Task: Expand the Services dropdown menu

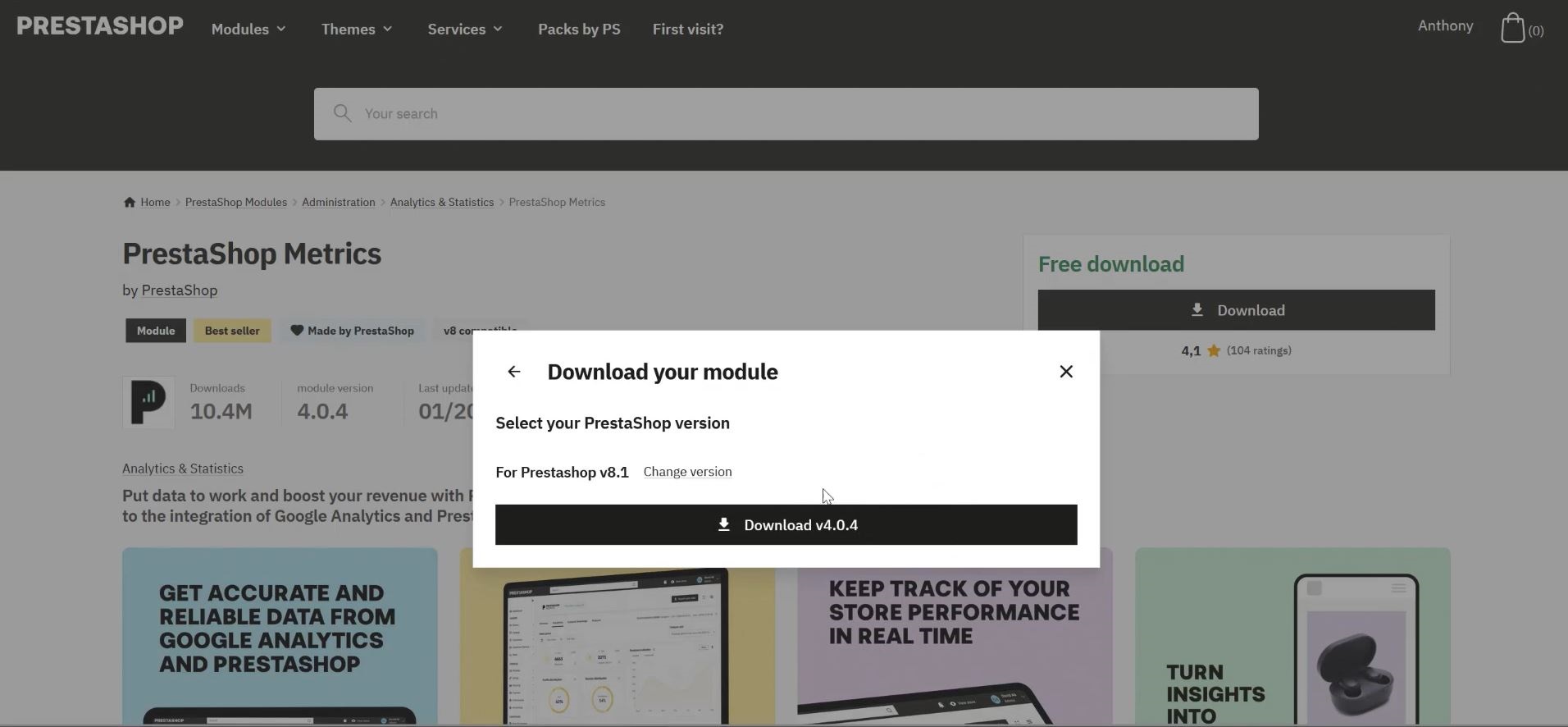Action: [465, 29]
